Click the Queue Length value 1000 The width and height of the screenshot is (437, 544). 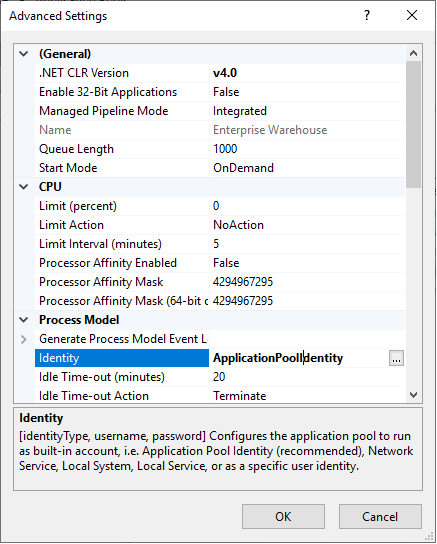307,149
